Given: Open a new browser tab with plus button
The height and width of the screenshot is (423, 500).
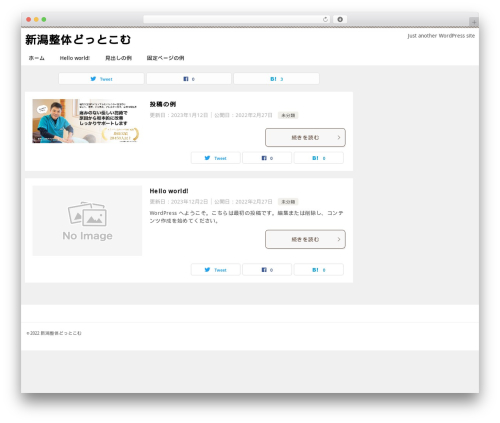Looking at the screenshot, I should [474, 22].
